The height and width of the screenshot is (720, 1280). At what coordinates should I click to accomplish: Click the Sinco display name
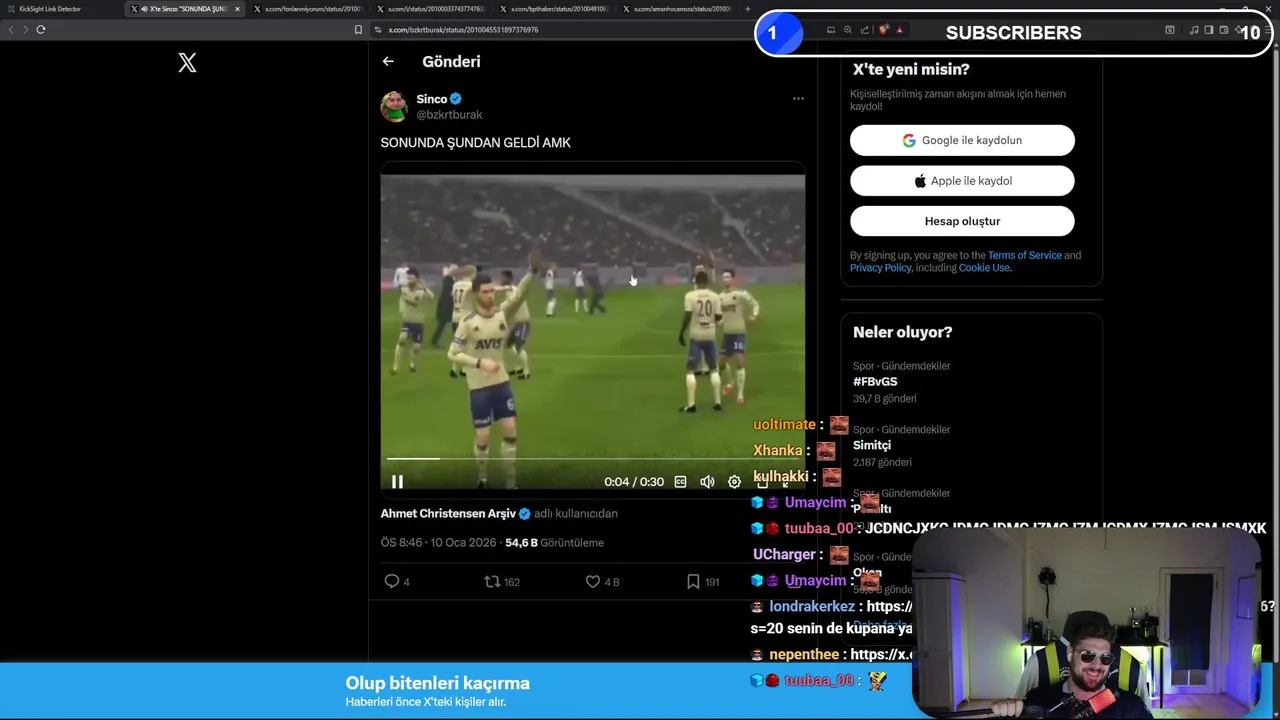(432, 99)
